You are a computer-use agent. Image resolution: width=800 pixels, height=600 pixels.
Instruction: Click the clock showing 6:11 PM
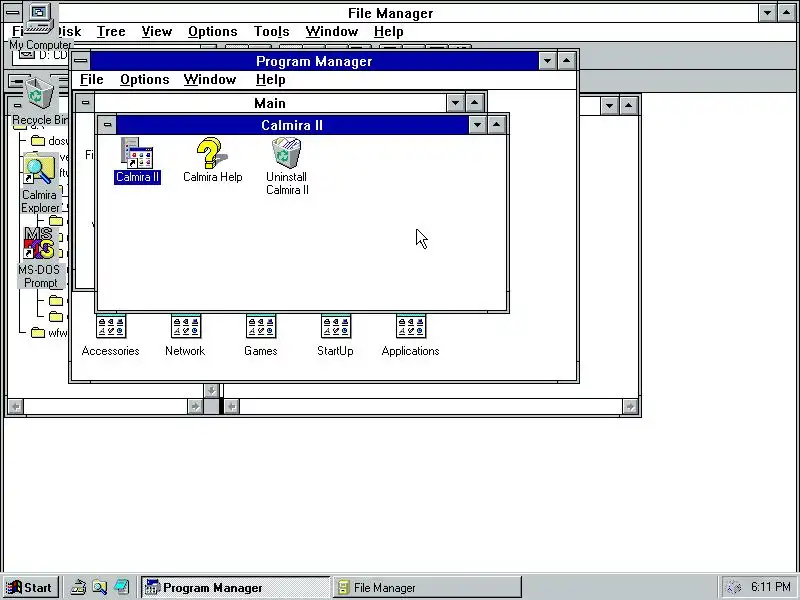click(x=770, y=587)
